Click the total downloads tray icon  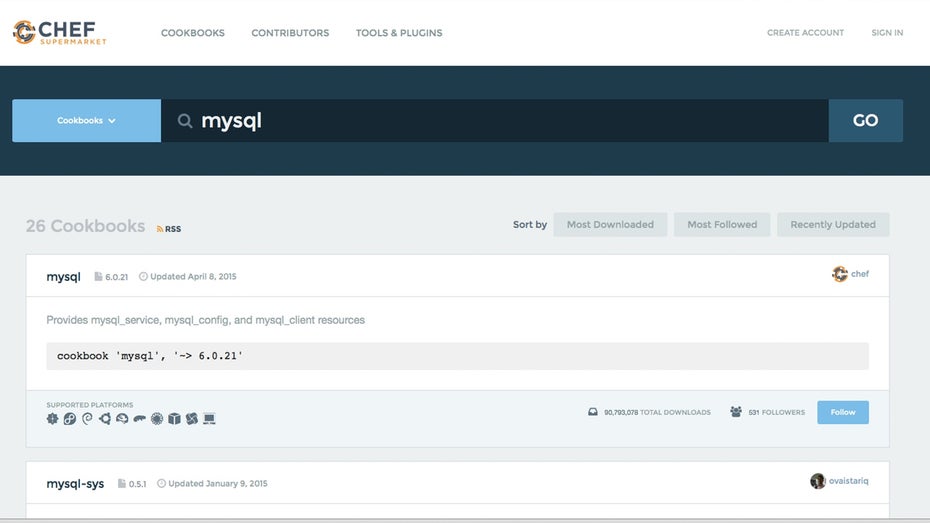[x=593, y=412]
